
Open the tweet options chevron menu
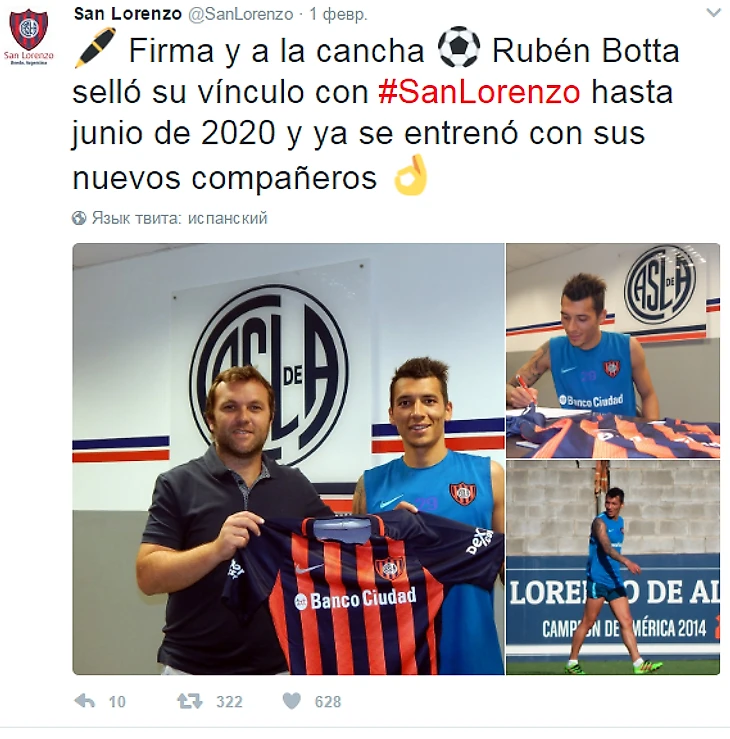[x=714, y=13]
